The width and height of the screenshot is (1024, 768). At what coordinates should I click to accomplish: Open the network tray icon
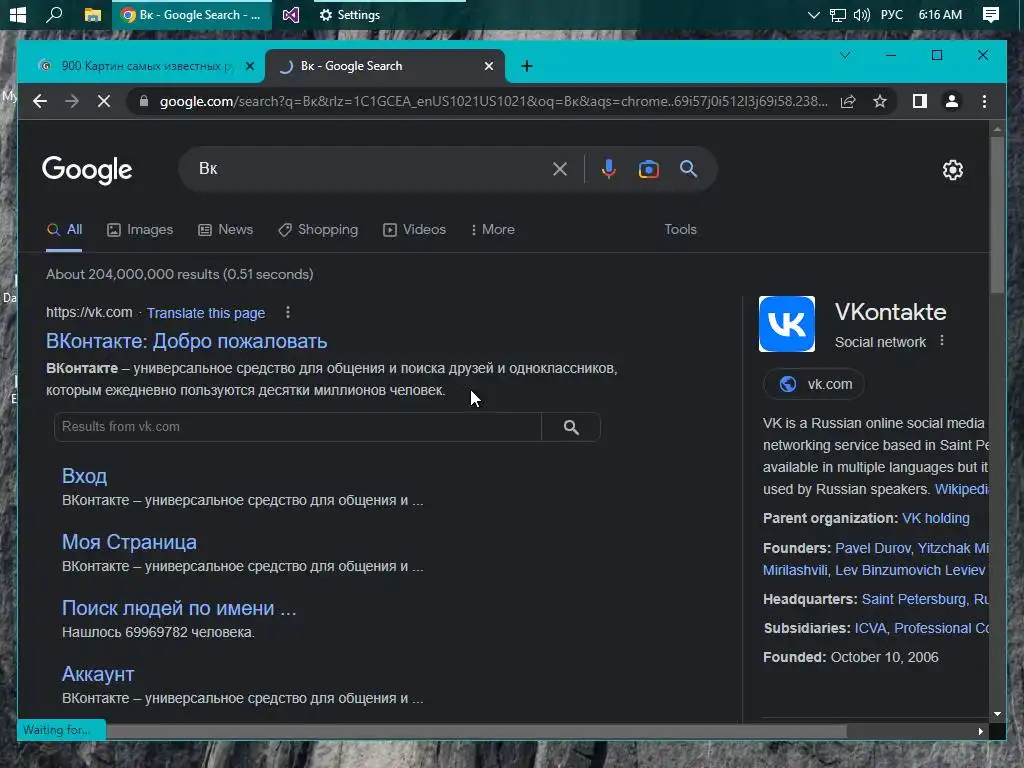837,14
